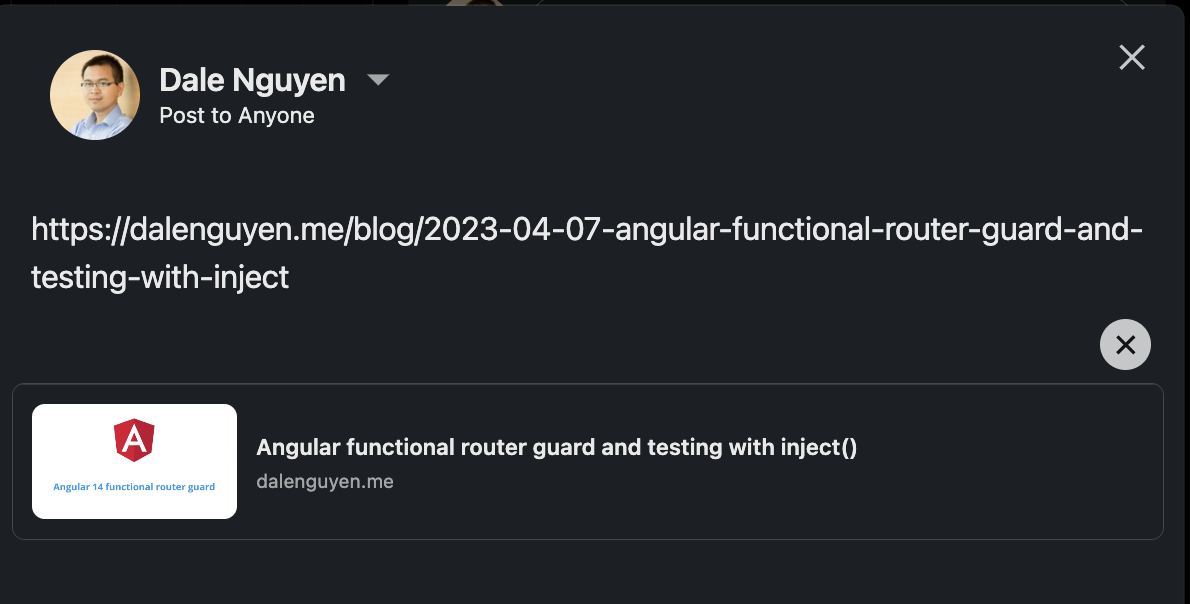The width and height of the screenshot is (1190, 604).
Task: Click Dale Nguyen's profile photo
Action: (95, 95)
